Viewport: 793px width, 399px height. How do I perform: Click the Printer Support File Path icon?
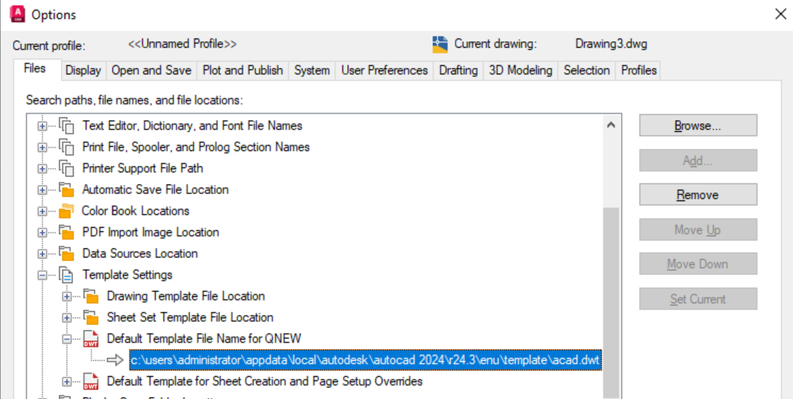coord(67,168)
